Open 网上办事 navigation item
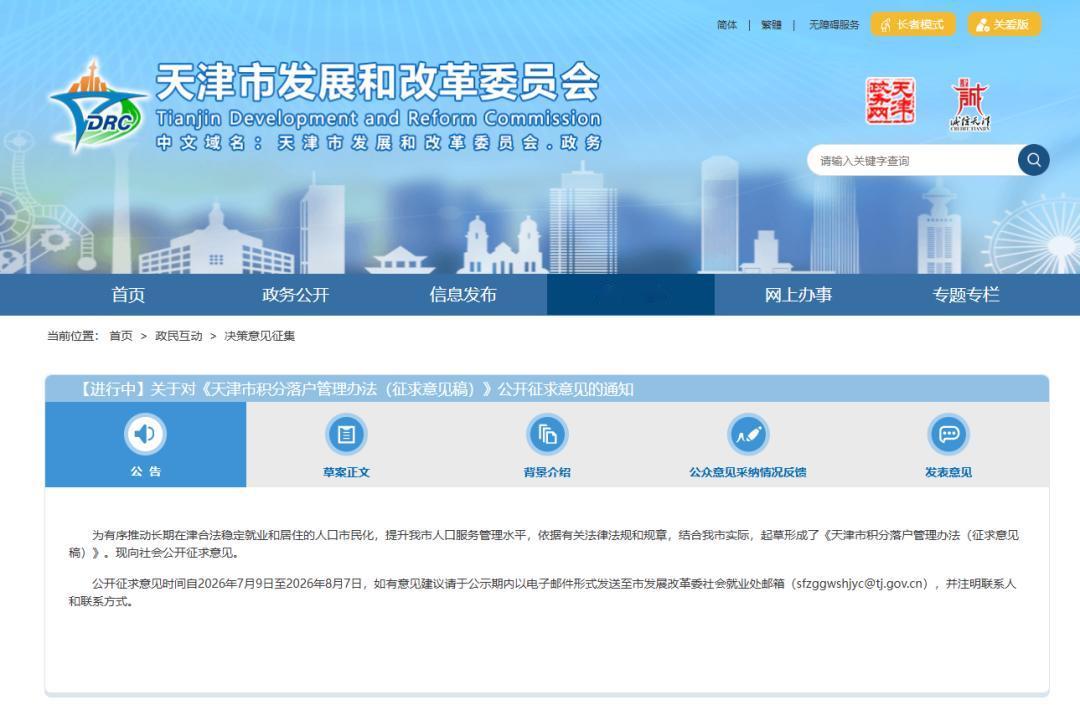This screenshot has width=1080, height=705. click(798, 295)
